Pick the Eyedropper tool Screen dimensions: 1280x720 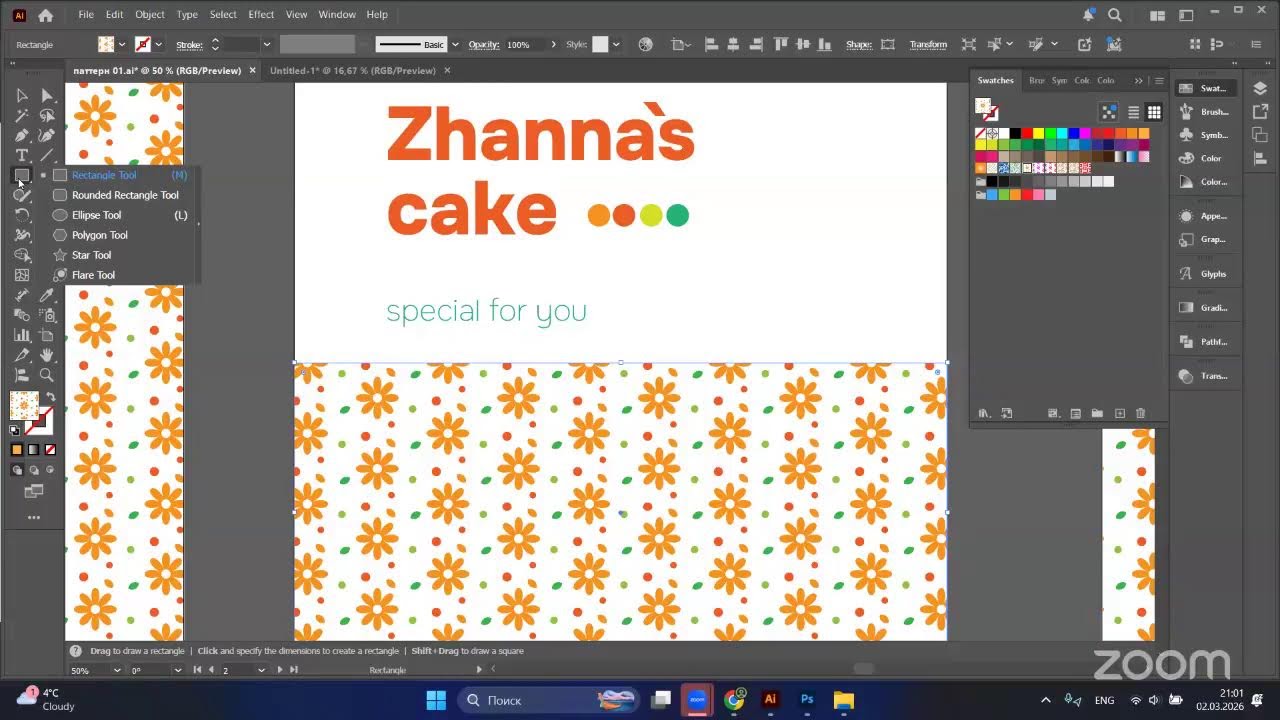coord(46,295)
